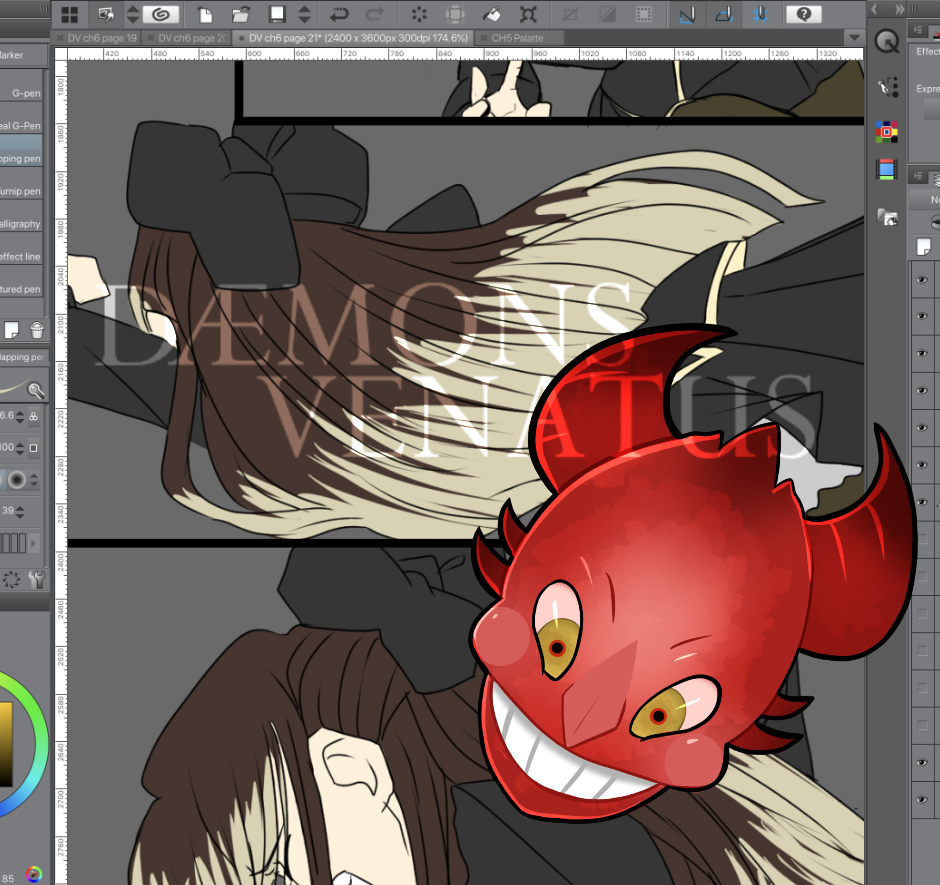Open the canvas tab list dropdown

(853, 38)
